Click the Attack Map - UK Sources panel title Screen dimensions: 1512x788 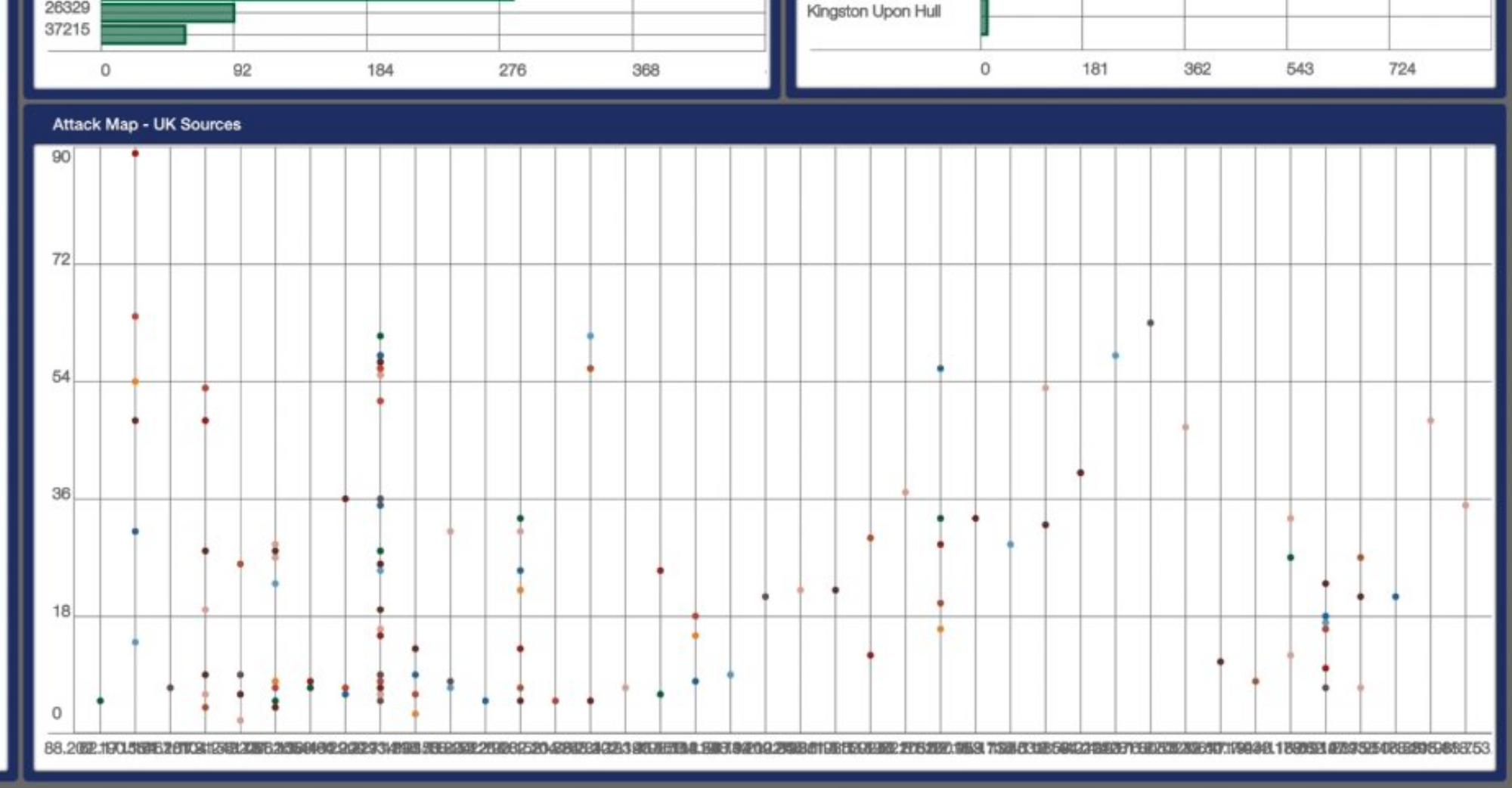click(x=147, y=124)
